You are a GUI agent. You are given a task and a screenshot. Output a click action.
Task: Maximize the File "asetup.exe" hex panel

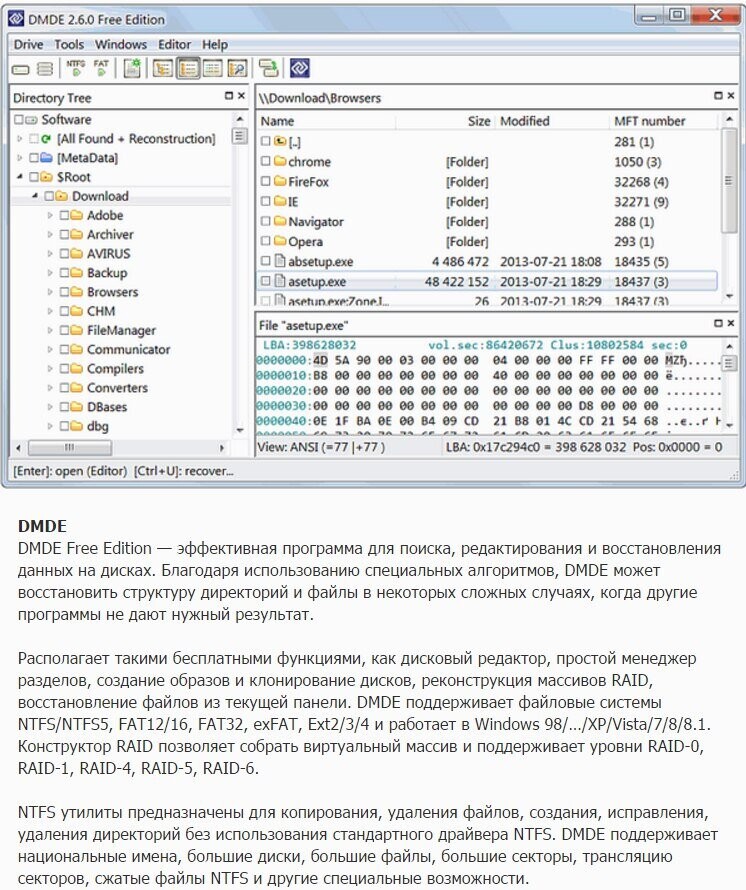click(718, 323)
